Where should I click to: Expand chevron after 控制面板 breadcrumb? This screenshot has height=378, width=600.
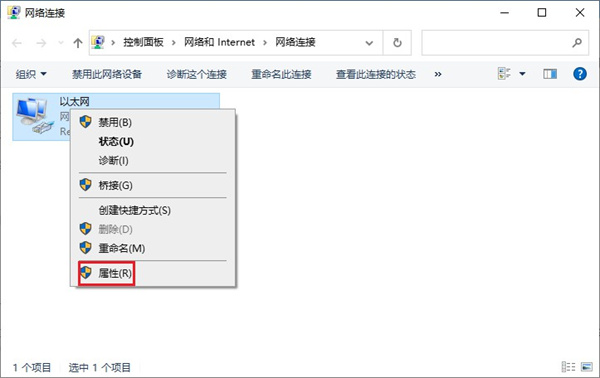[173, 43]
